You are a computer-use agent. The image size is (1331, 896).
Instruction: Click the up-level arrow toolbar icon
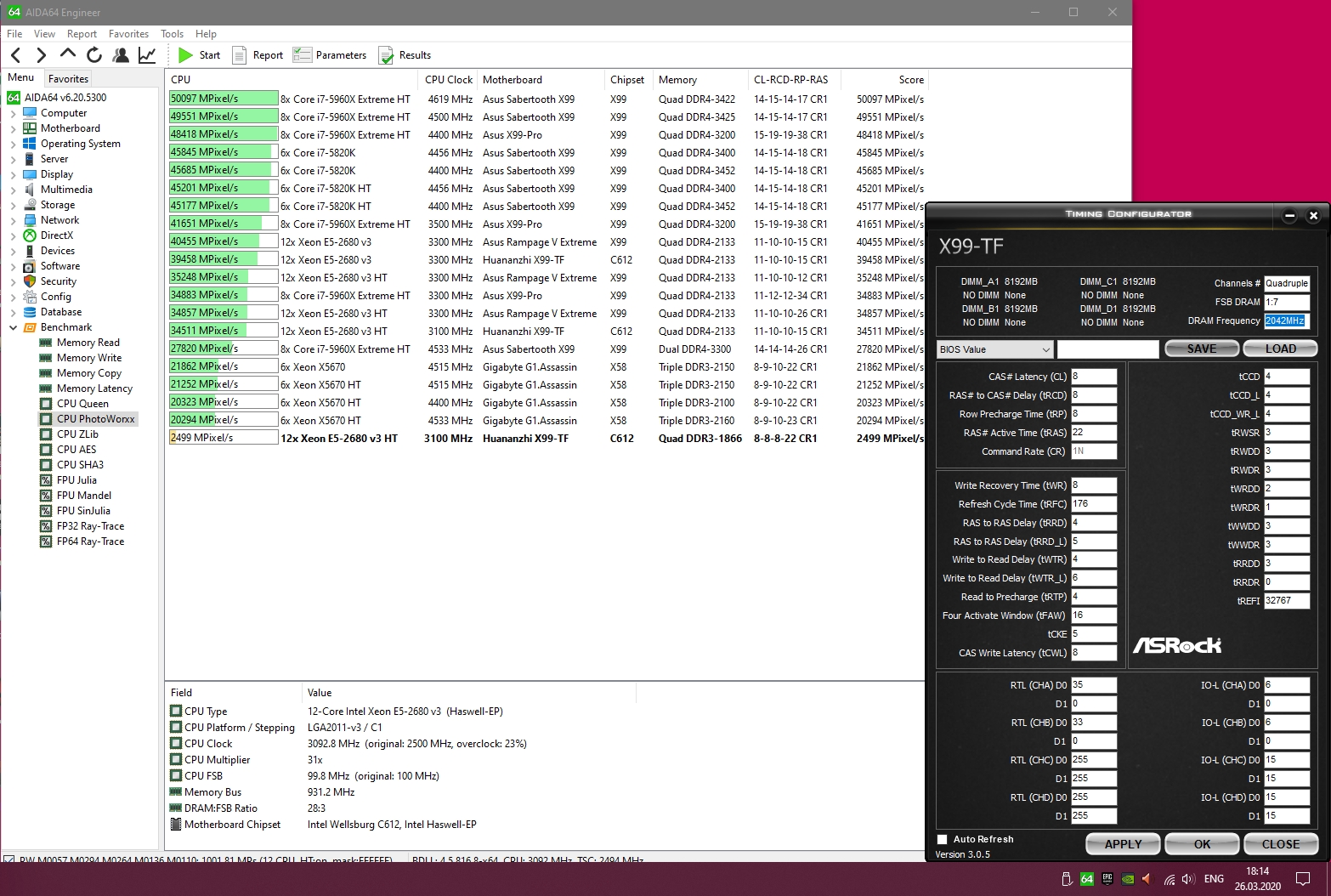[68, 55]
